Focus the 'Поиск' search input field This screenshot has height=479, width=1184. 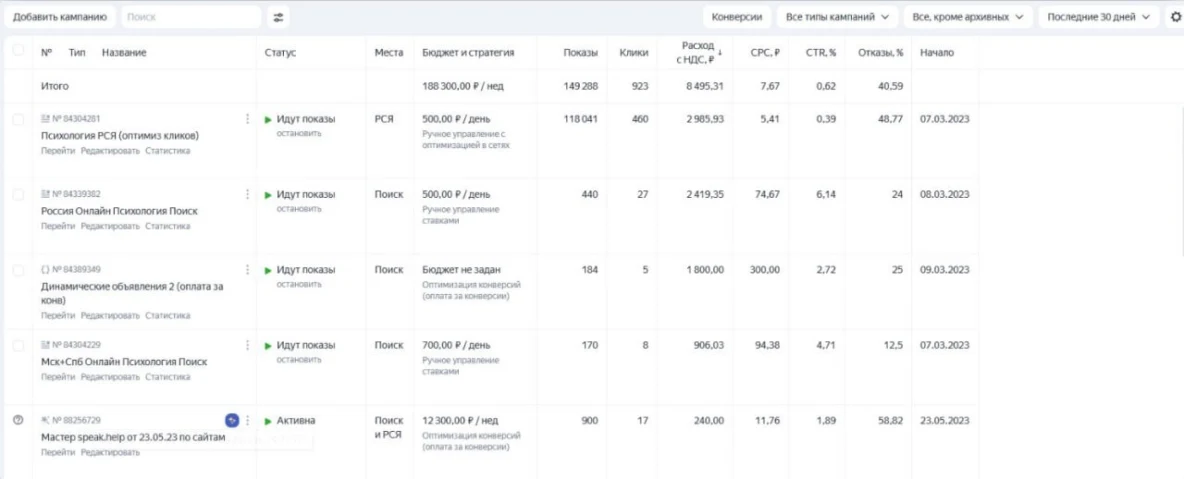[190, 17]
